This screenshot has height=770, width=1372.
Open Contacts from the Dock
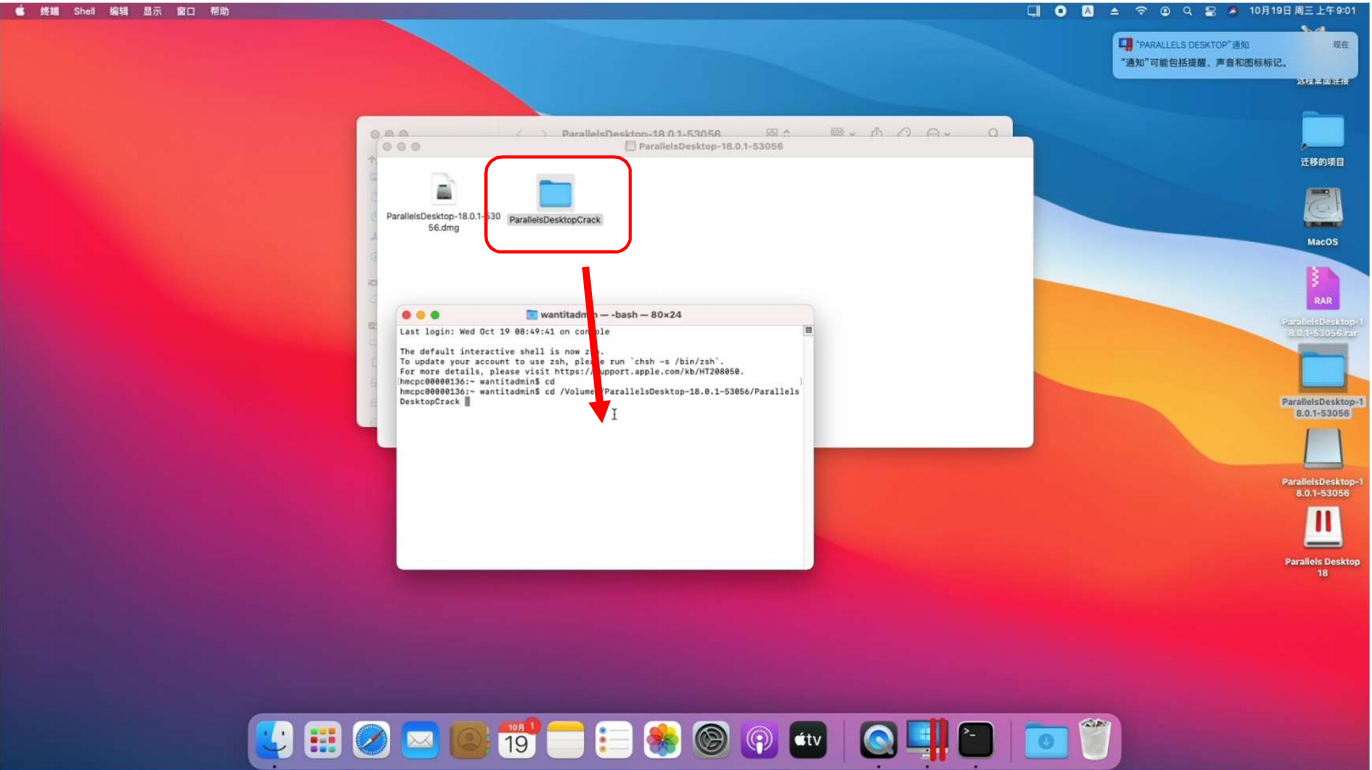click(468, 740)
